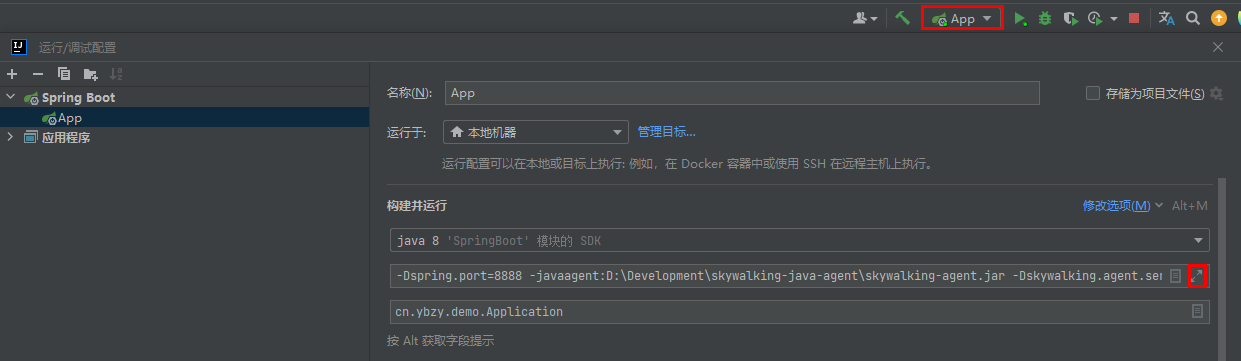The width and height of the screenshot is (1241, 361).
Task: Create a new configuration folder
Action: (x=90, y=74)
